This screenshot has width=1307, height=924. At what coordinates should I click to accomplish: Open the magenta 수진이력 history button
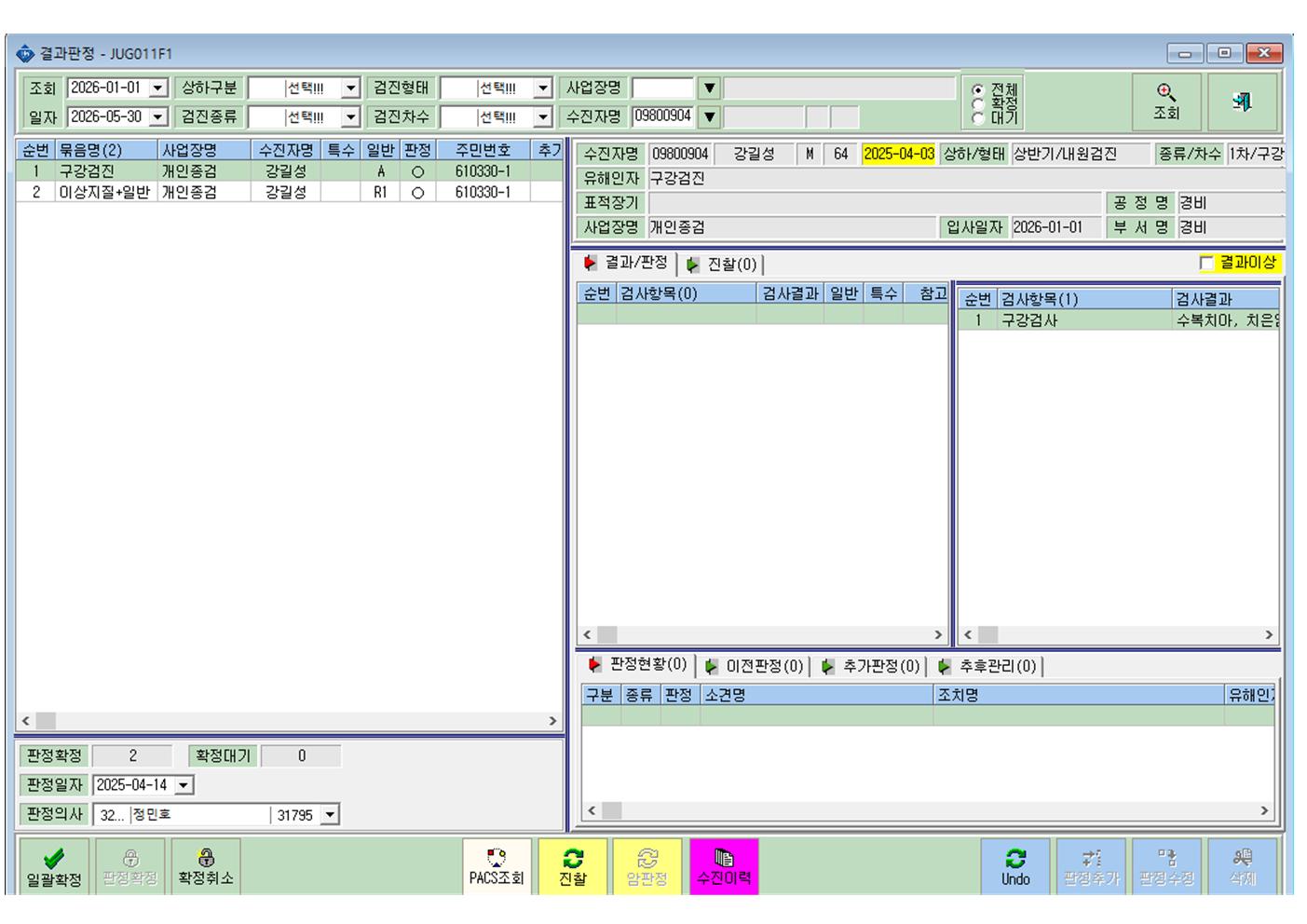pos(724,866)
